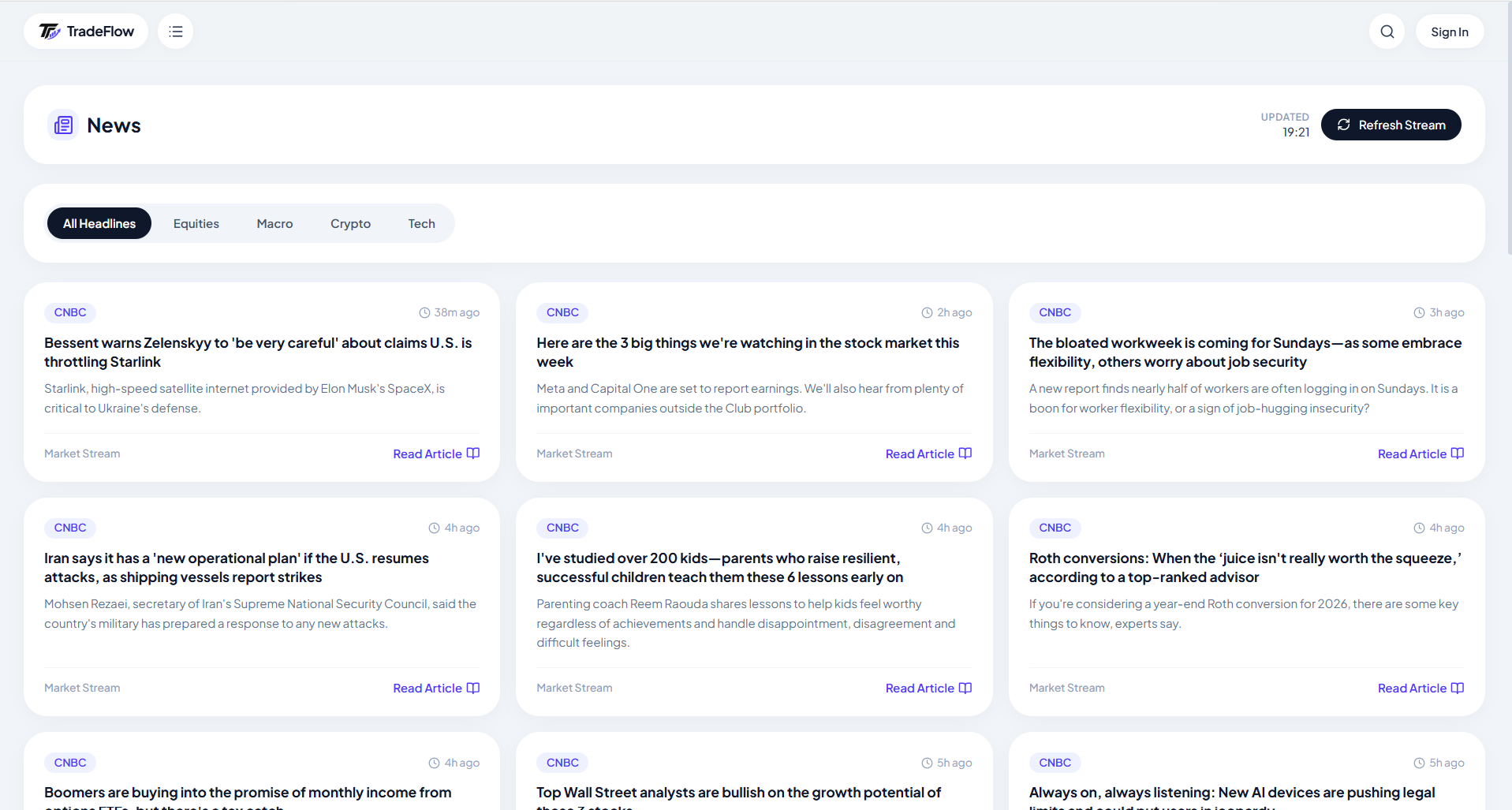The image size is (1512, 810).
Task: Click book icon on Roth conversions article
Action: coord(1458,688)
